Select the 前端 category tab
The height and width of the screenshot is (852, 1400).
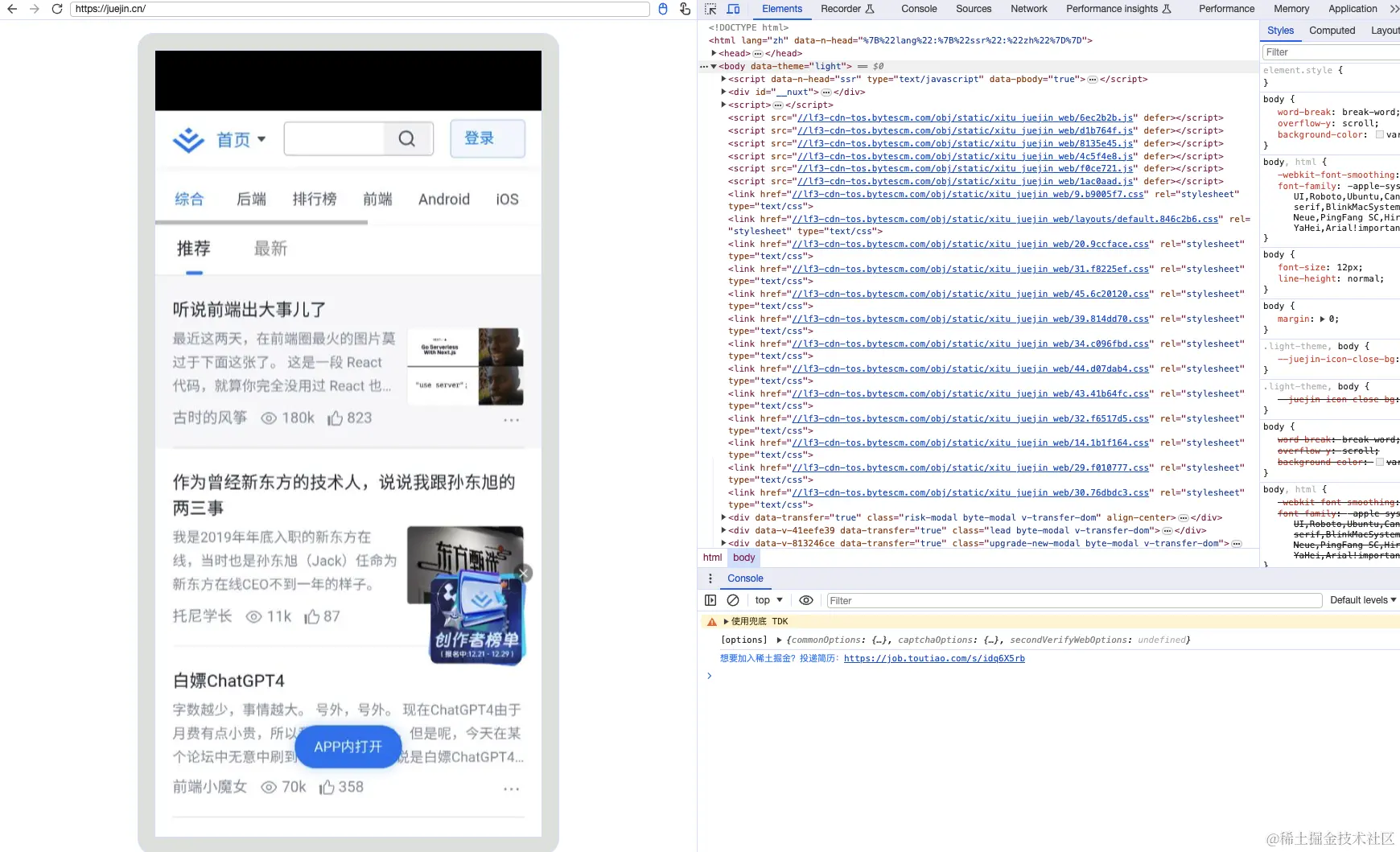pyautogui.click(x=377, y=199)
